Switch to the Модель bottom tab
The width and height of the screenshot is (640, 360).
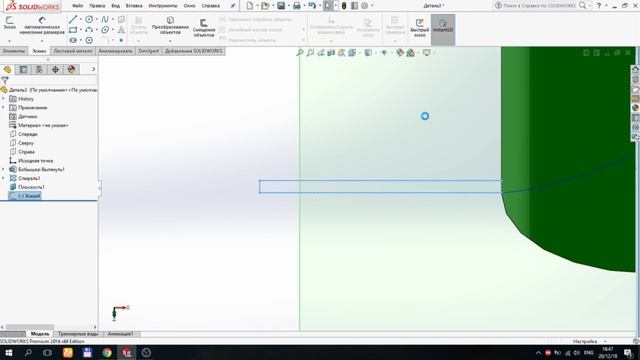tap(40, 334)
